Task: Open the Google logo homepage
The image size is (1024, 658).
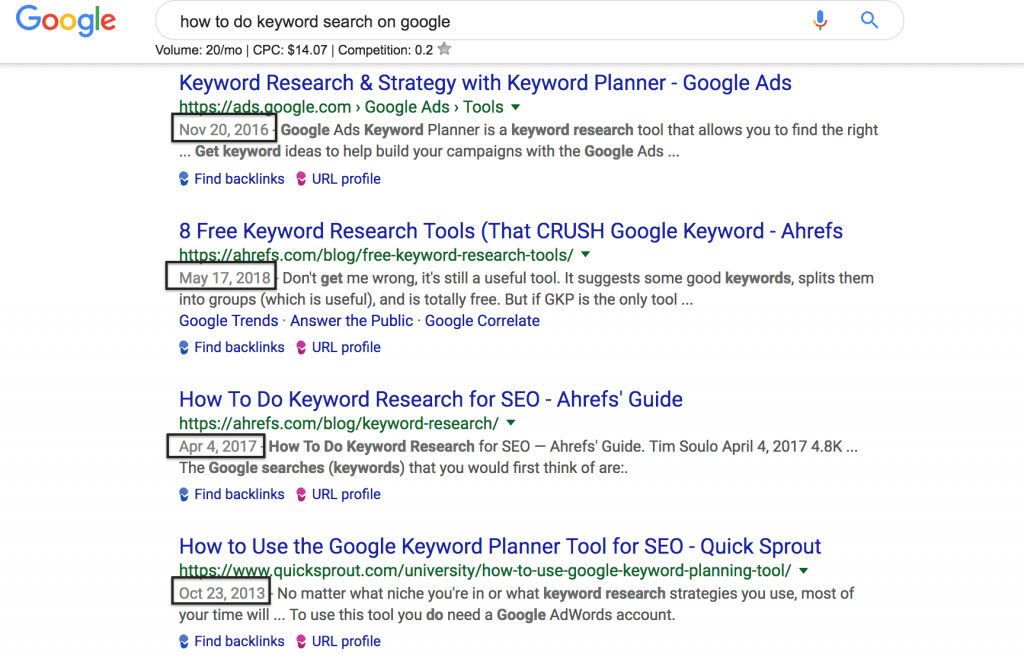Action: point(66,20)
